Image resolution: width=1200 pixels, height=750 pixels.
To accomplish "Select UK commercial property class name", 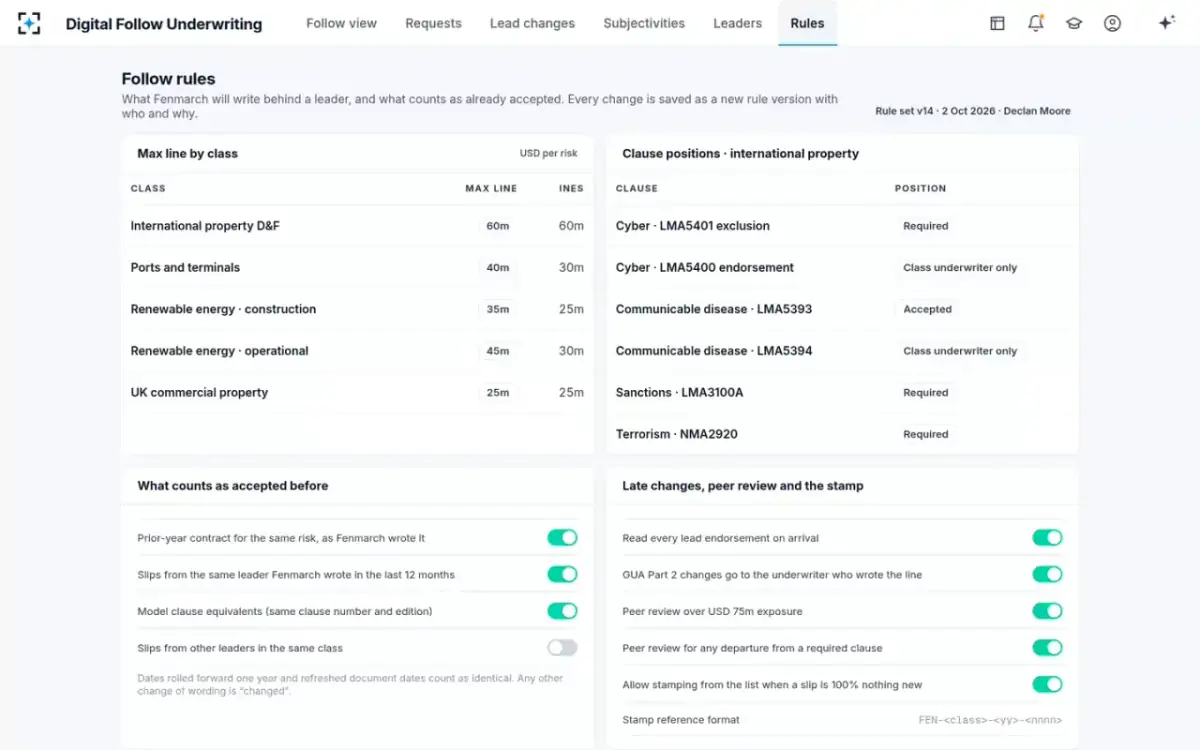I will pos(199,393).
